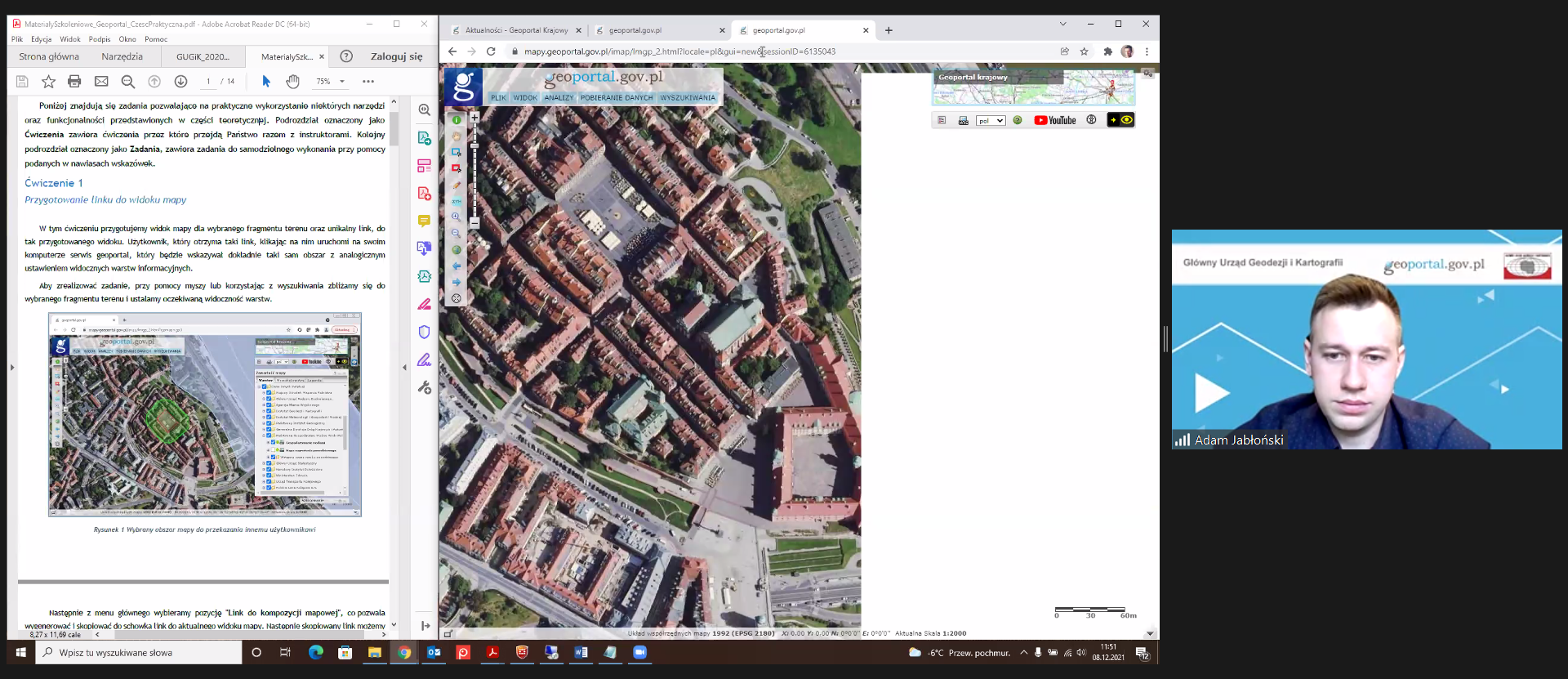Click the next map view arrow

457,282
